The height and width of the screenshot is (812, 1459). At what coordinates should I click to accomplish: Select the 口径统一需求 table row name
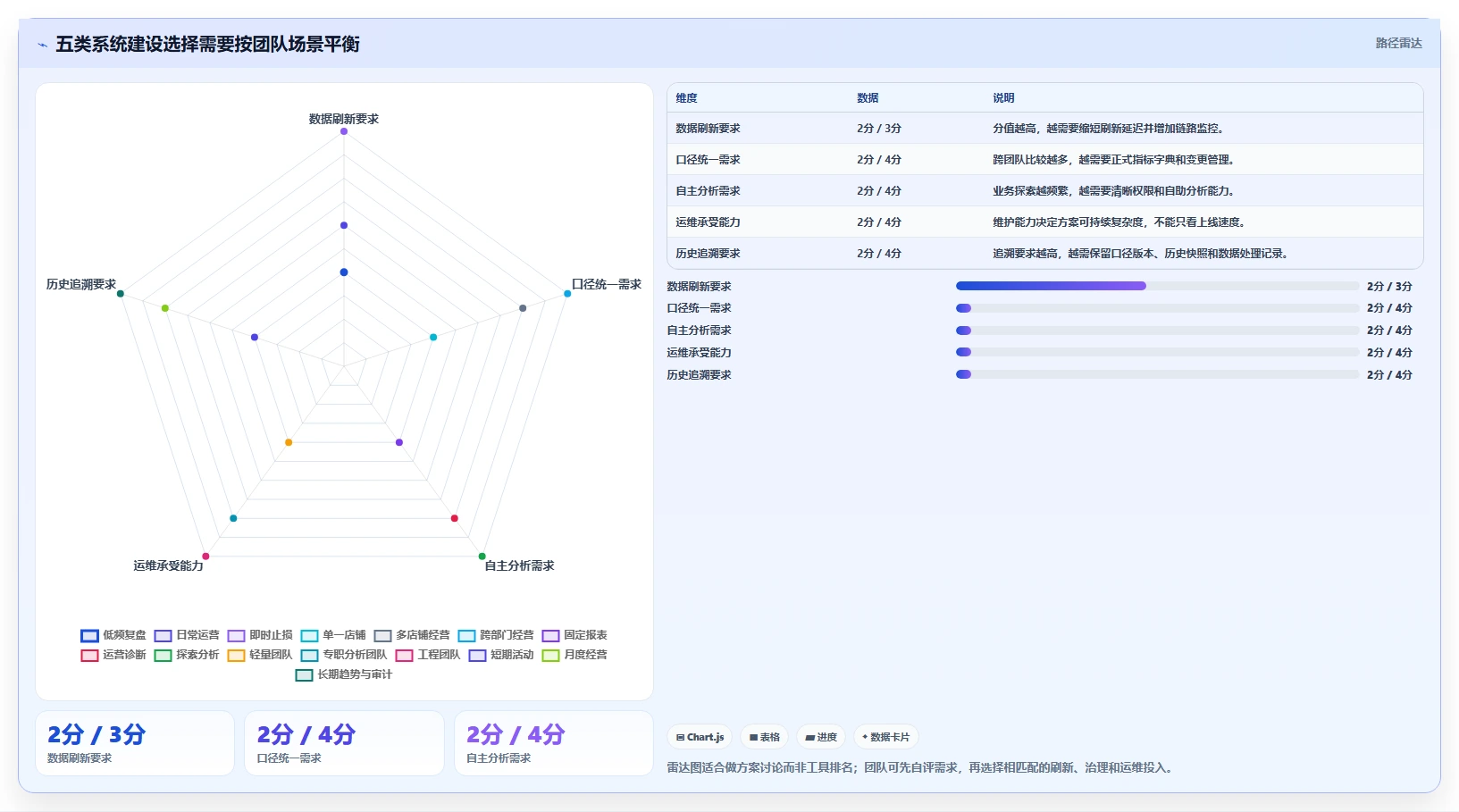point(708,160)
